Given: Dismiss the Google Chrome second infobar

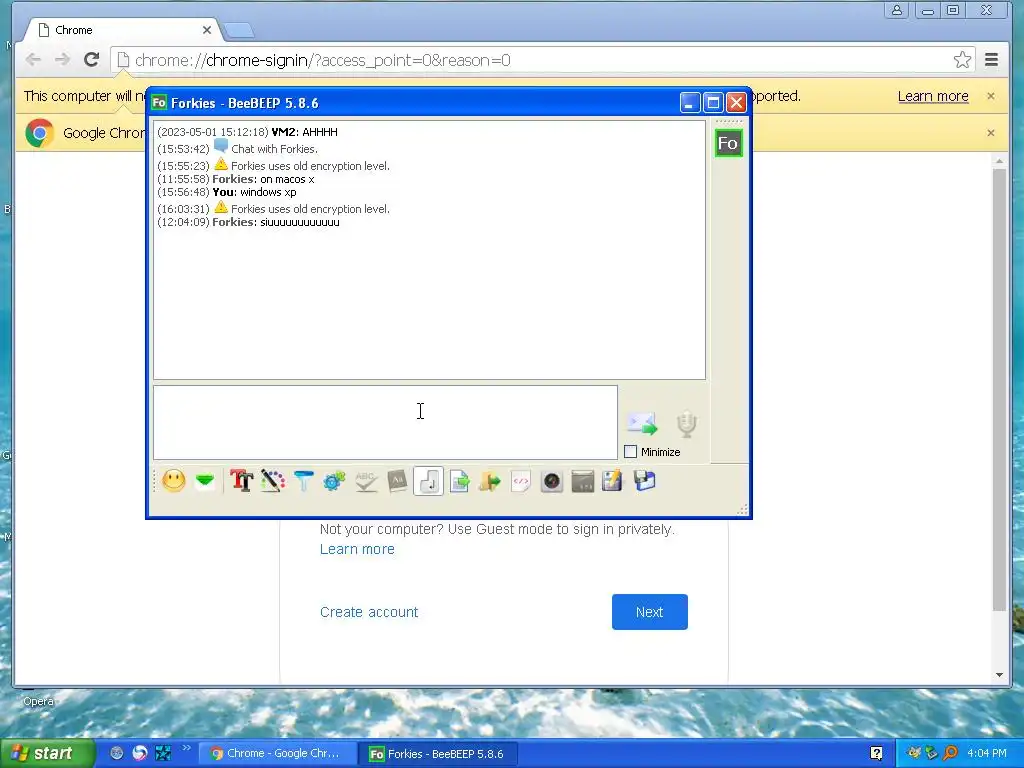Looking at the screenshot, I should point(991,133).
